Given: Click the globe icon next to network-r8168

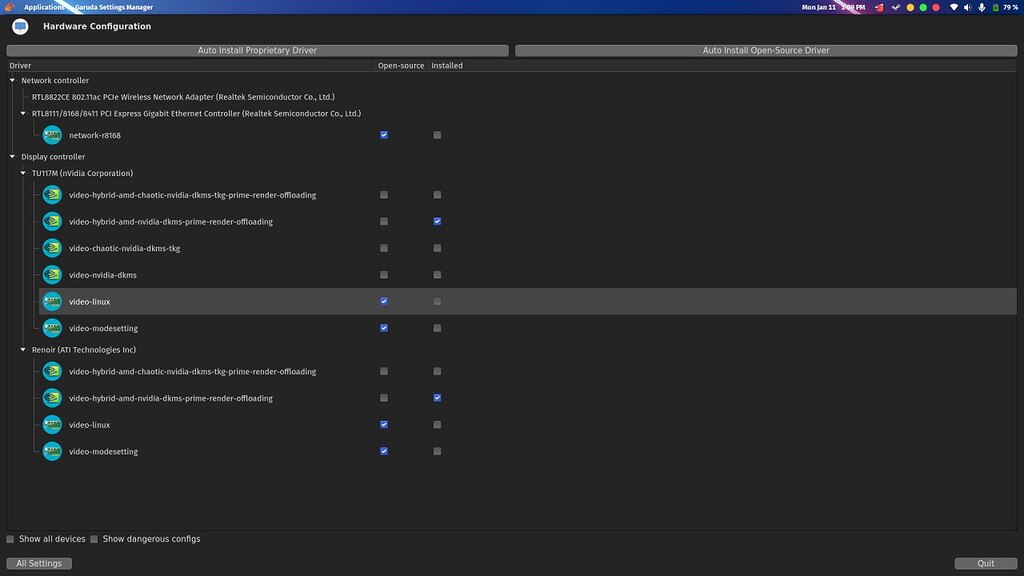Looking at the screenshot, I should pyautogui.click(x=52, y=134).
